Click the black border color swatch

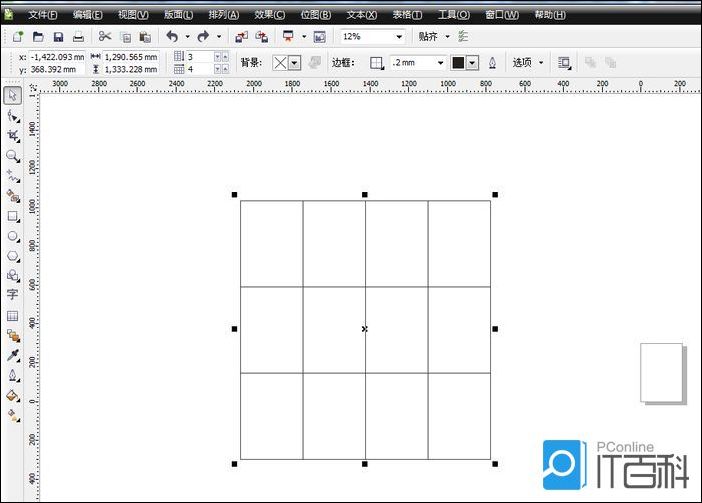click(x=458, y=62)
